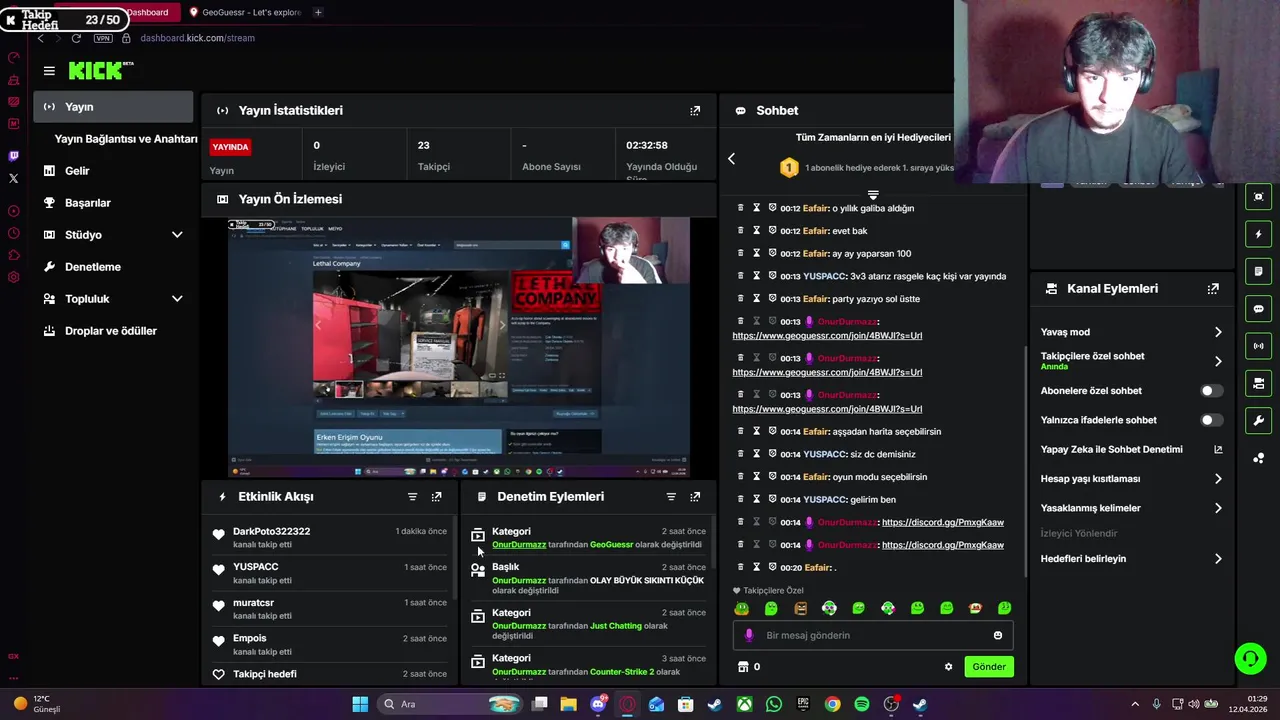The height and width of the screenshot is (720, 1280).
Task: Open Yapay Zeka ile Sohbet Denetimi link
Action: (1131, 450)
